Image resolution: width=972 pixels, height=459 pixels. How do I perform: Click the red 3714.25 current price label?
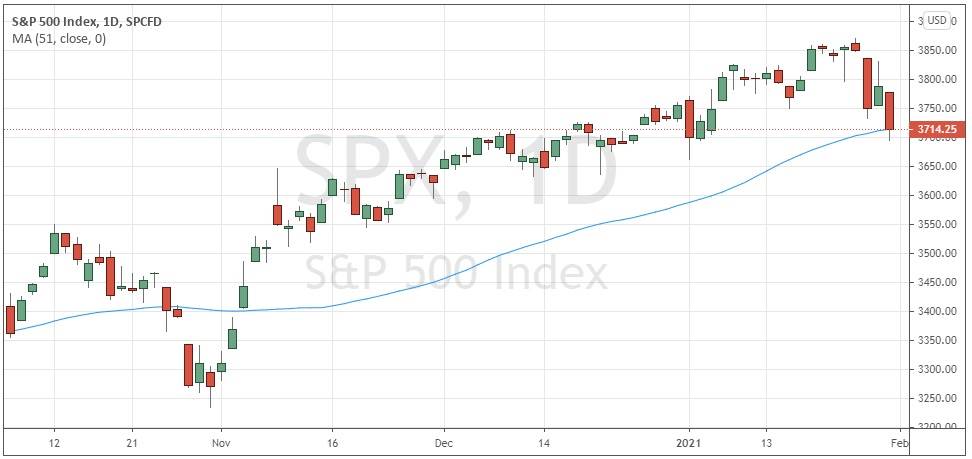938,129
